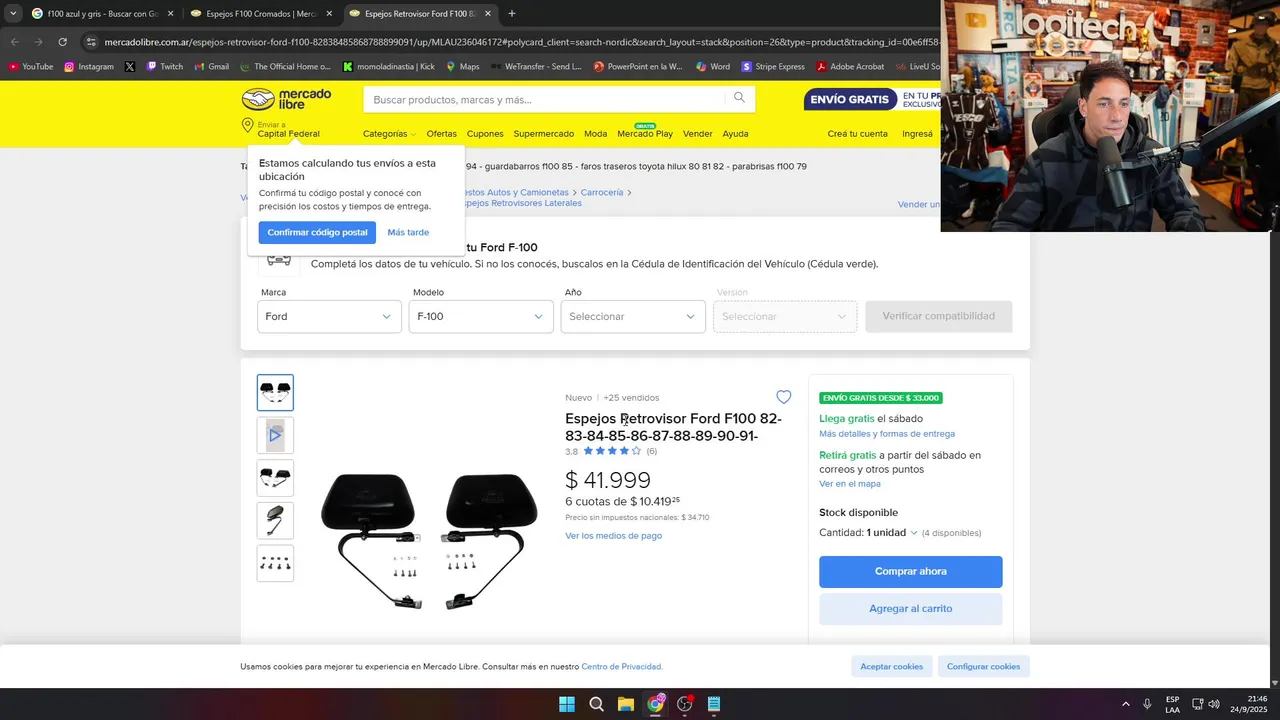
Task: Click the Comprar ahora button
Action: pyautogui.click(x=911, y=572)
